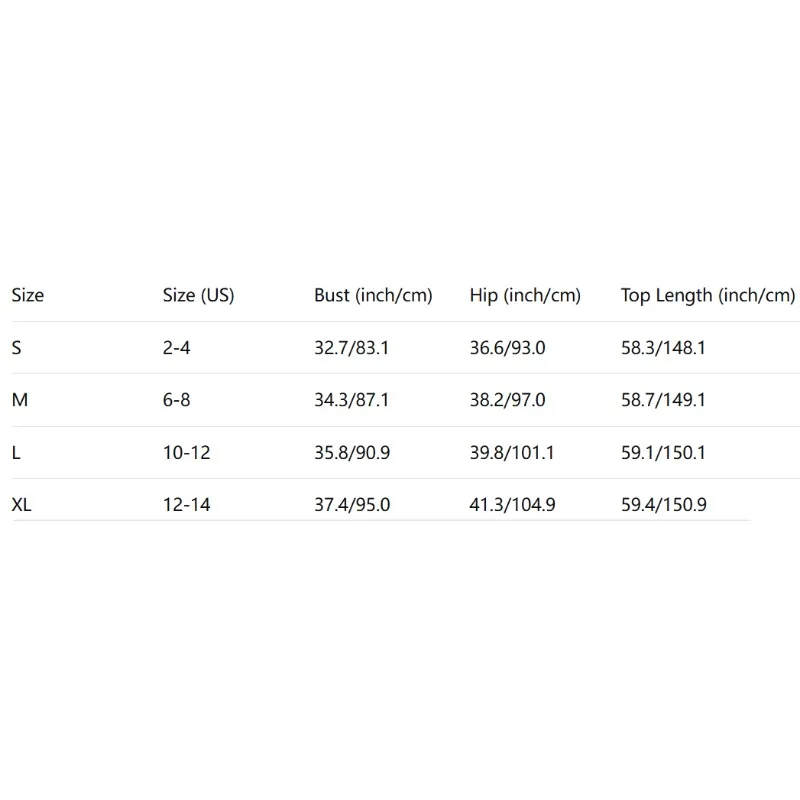
Task: Select top length 58.3/148.1
Action: click(x=663, y=348)
